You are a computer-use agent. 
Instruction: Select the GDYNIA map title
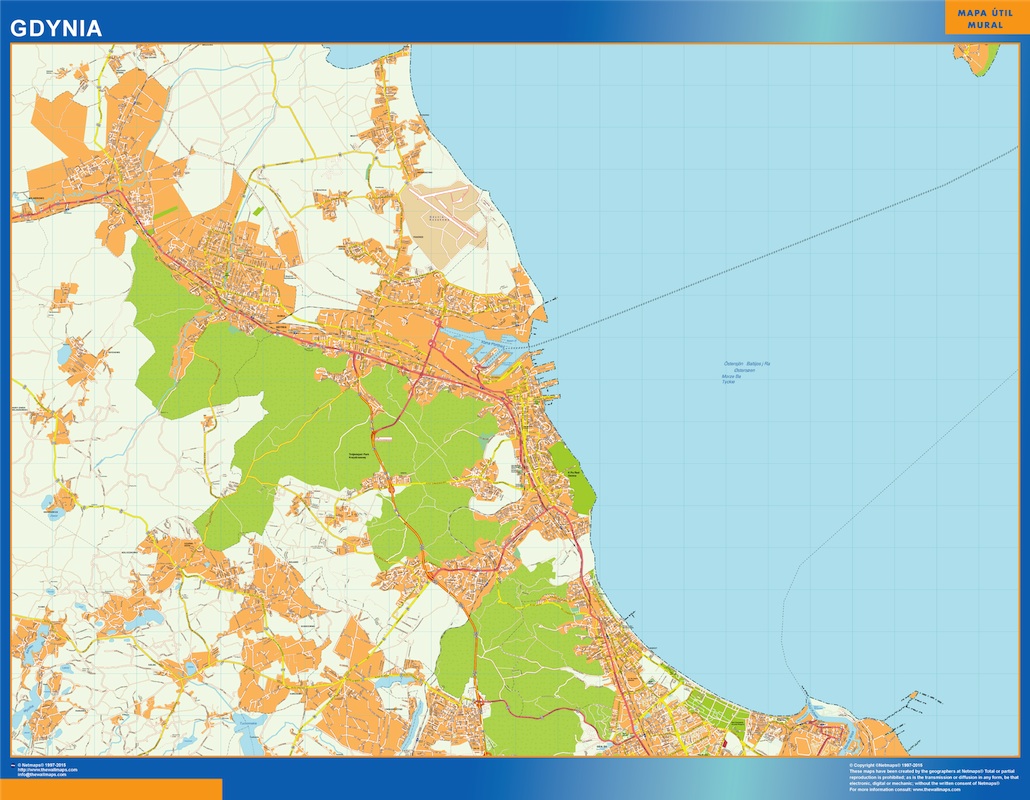[55, 27]
